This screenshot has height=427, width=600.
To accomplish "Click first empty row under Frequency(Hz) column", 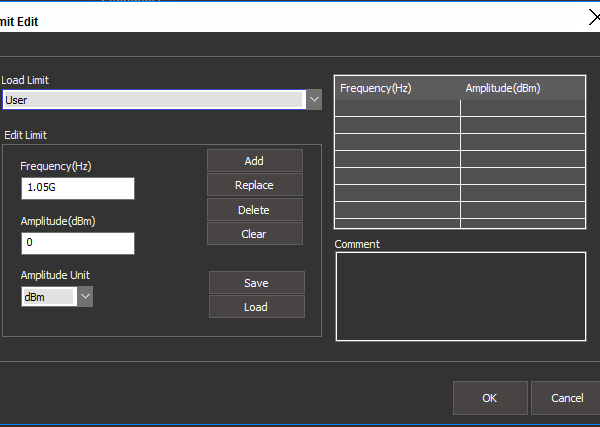I will (x=397, y=108).
